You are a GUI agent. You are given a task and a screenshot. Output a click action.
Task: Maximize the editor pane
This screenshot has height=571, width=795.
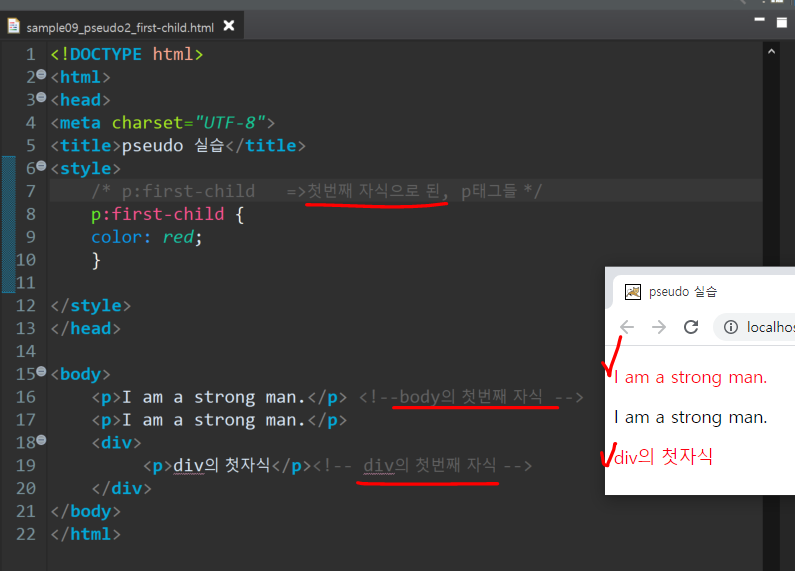coord(782,22)
